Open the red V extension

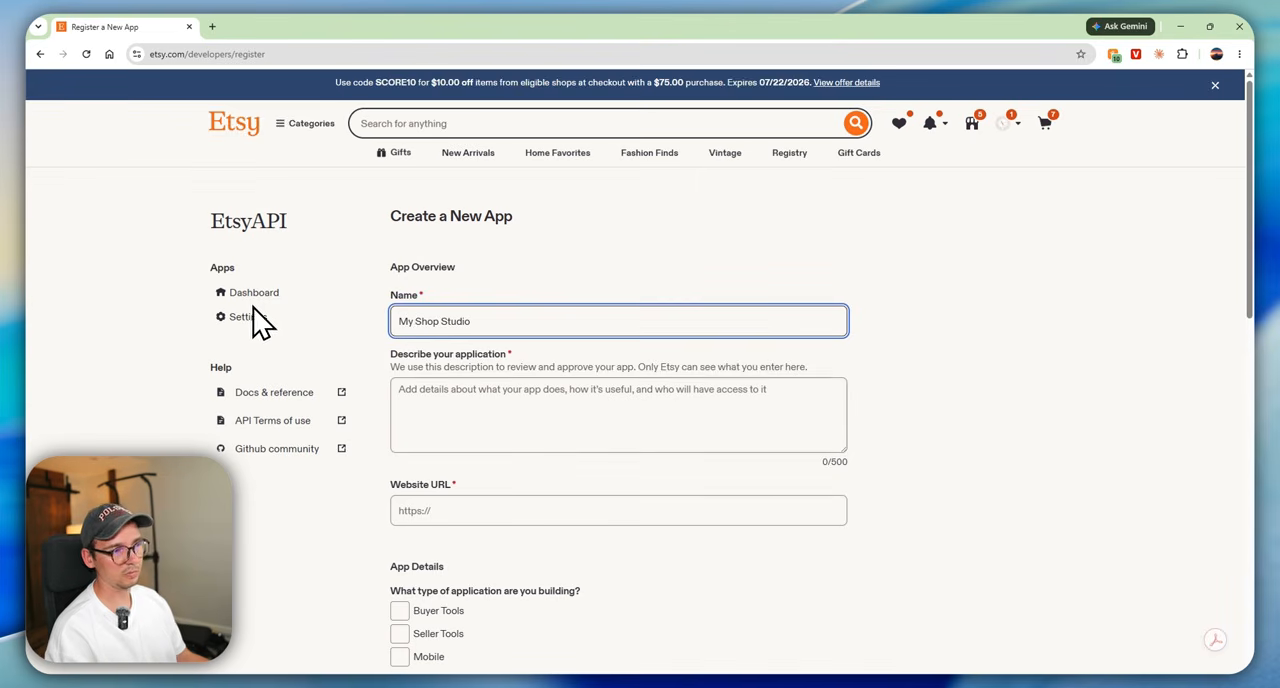click(x=1136, y=54)
